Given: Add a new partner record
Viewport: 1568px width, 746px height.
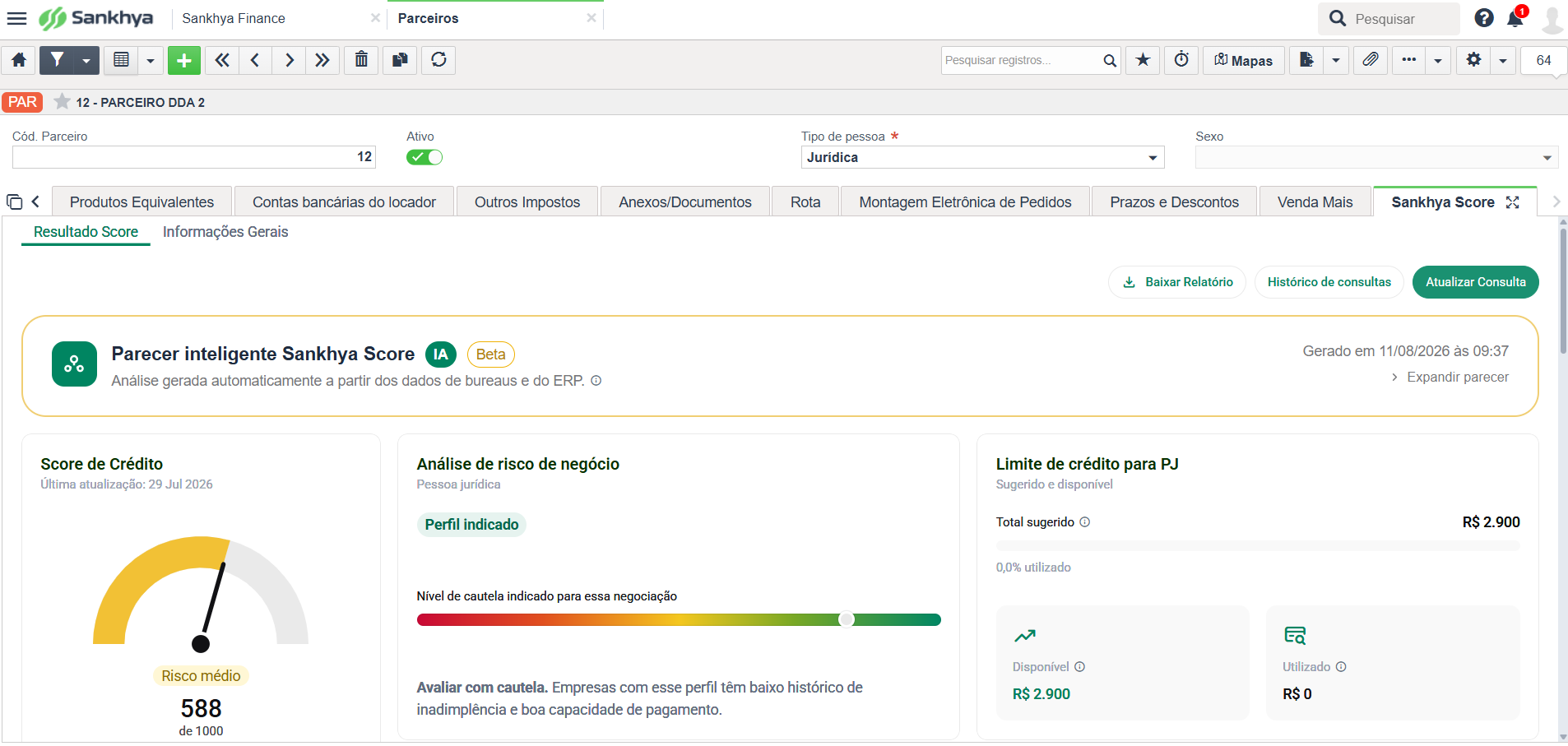Looking at the screenshot, I should click(184, 60).
